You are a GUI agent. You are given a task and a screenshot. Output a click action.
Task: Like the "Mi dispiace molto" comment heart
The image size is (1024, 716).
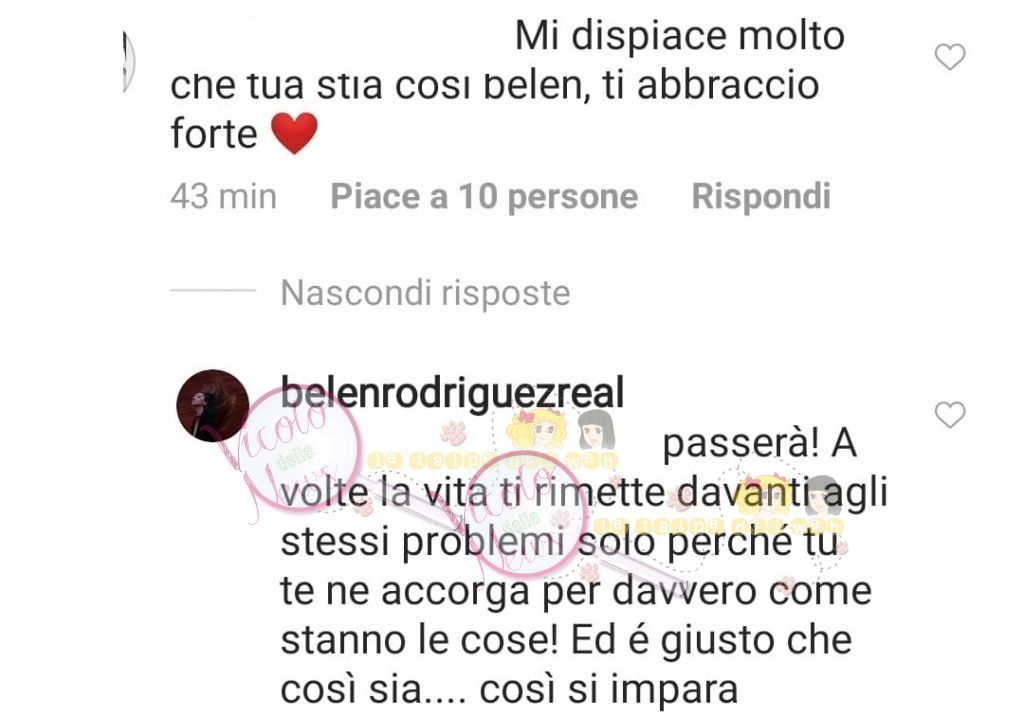950,57
